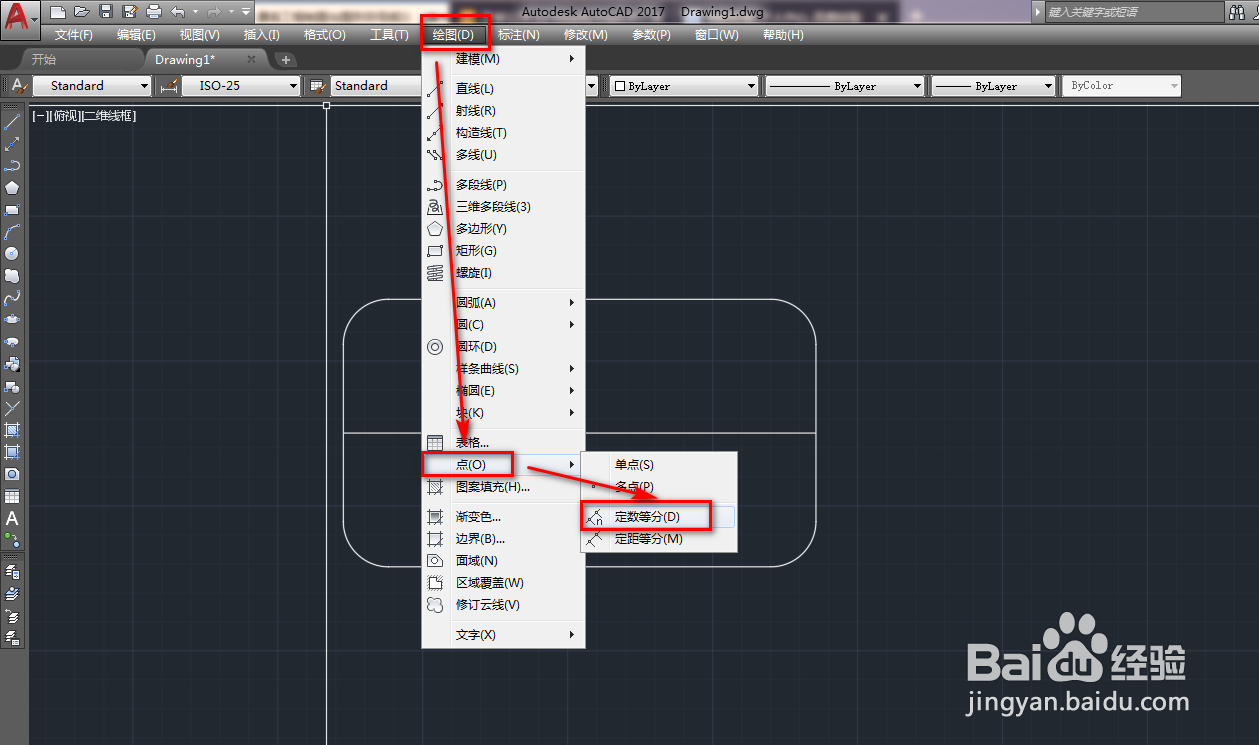Open the ISO-25 dimension style dropdown

[241, 86]
